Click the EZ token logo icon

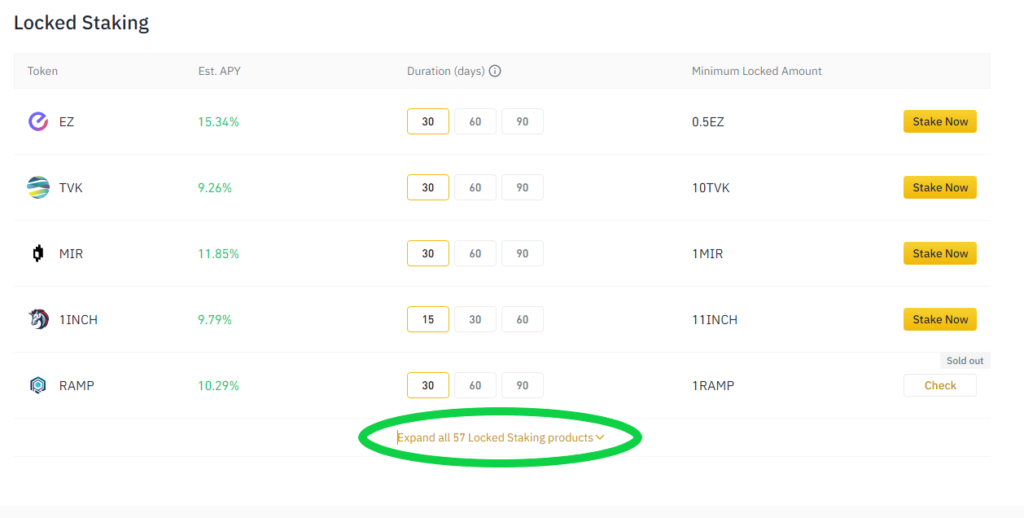point(38,121)
